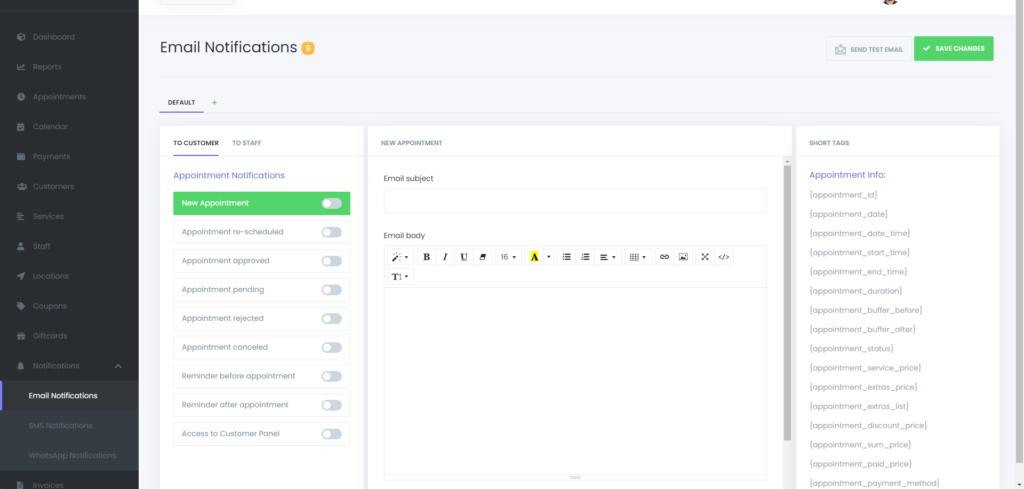Viewport: 1024px width, 489px height.
Task: Open SMS Notifications in the sidebar
Action: pyautogui.click(x=61, y=426)
